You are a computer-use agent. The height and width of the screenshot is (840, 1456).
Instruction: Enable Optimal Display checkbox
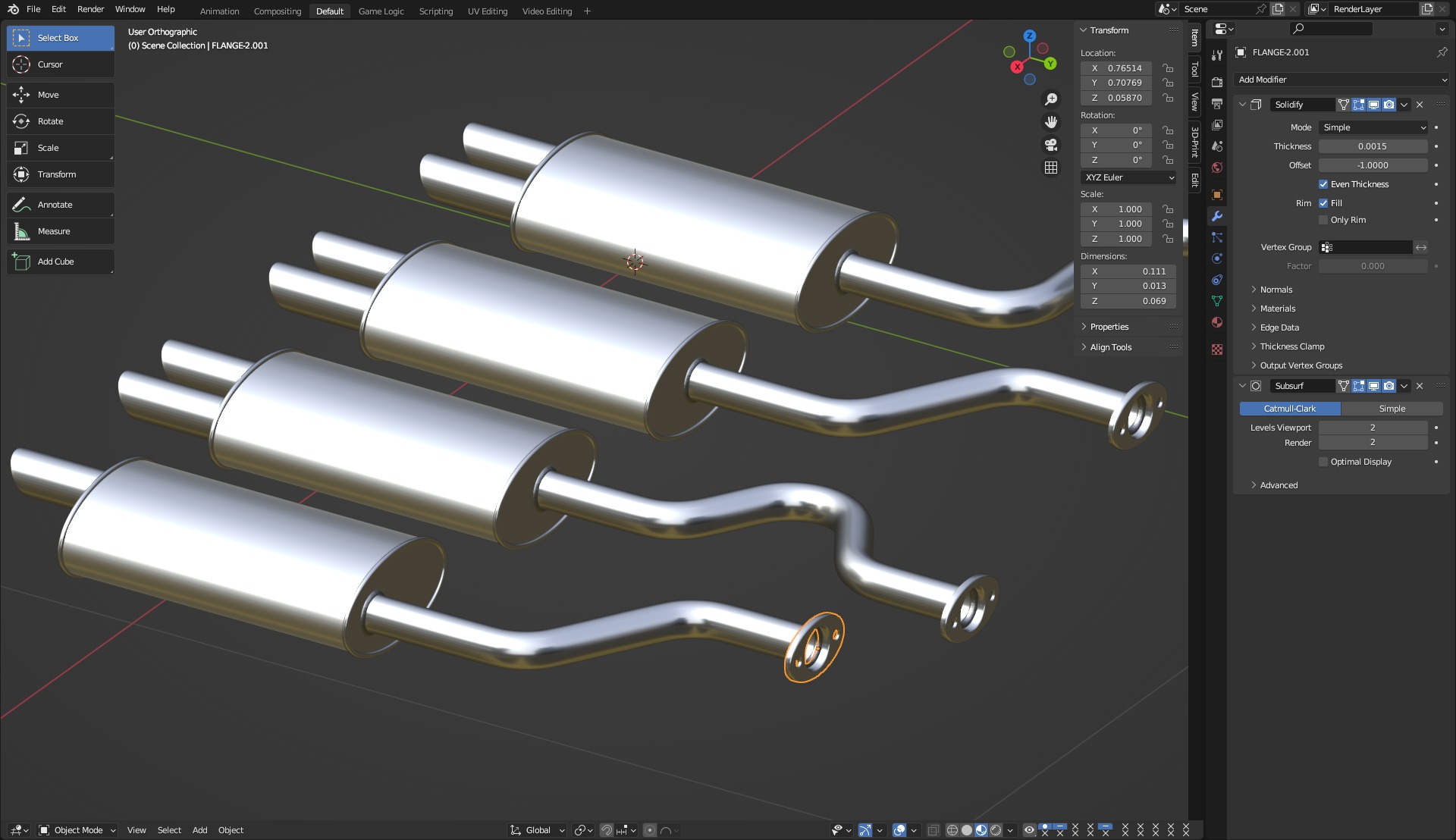pyautogui.click(x=1323, y=462)
